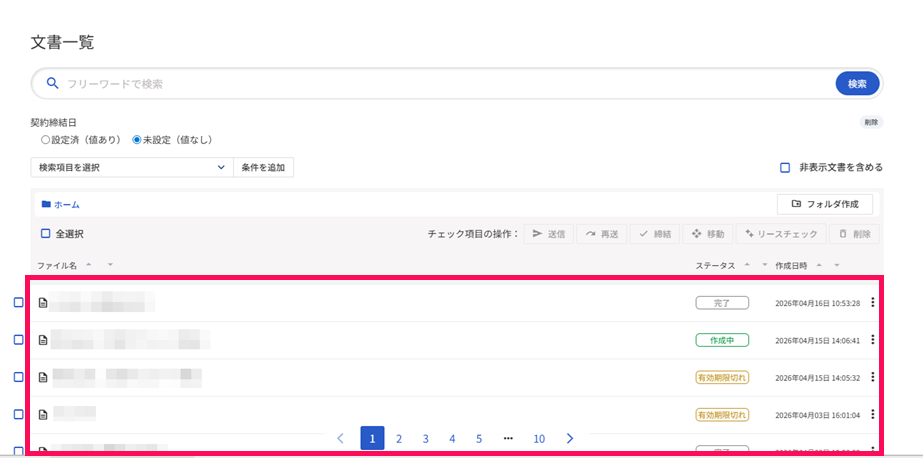Click the 移動 action button
The height and width of the screenshot is (458, 923).
pos(708,234)
